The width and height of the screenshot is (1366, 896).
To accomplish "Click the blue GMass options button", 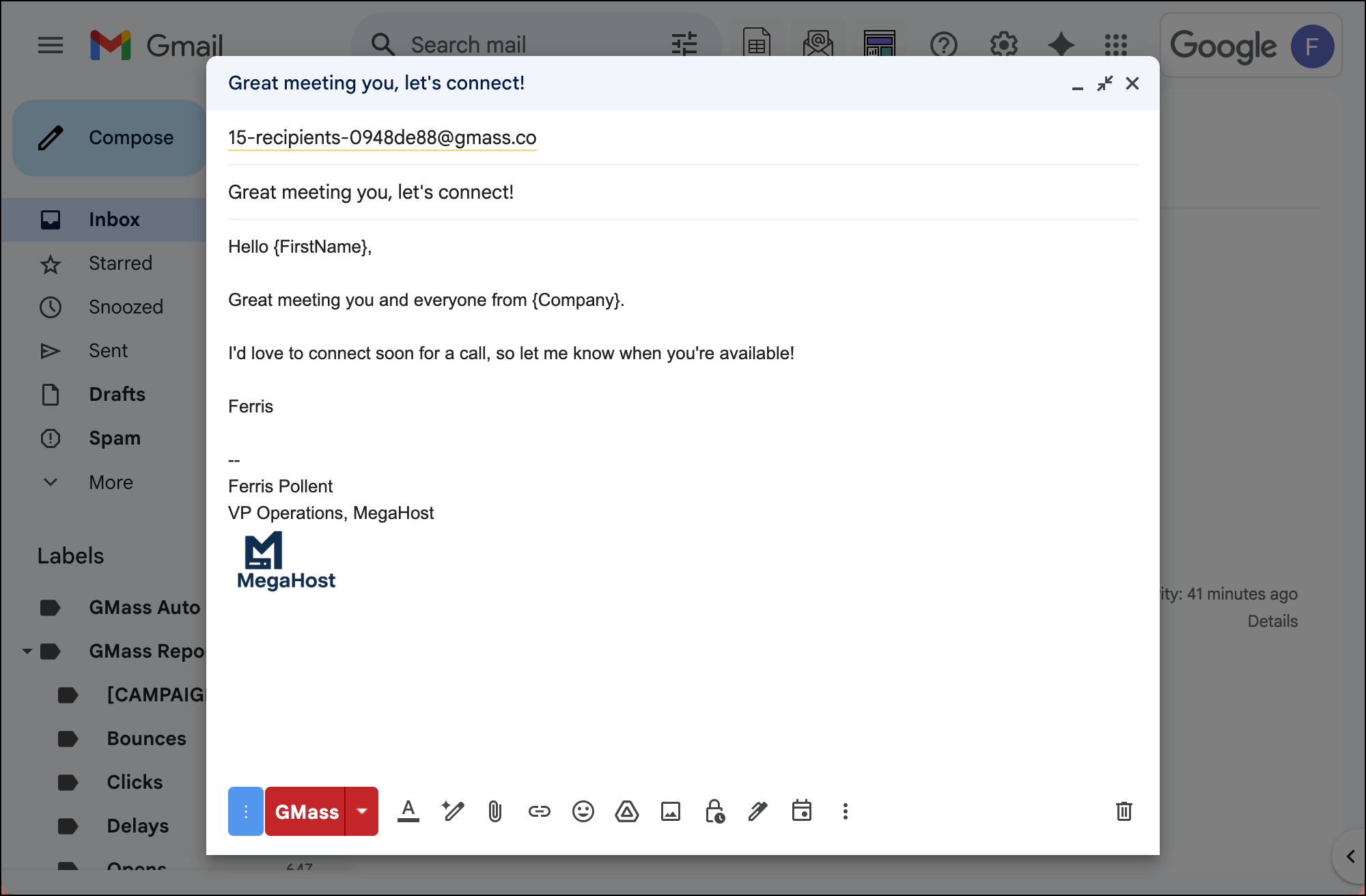I will point(245,811).
